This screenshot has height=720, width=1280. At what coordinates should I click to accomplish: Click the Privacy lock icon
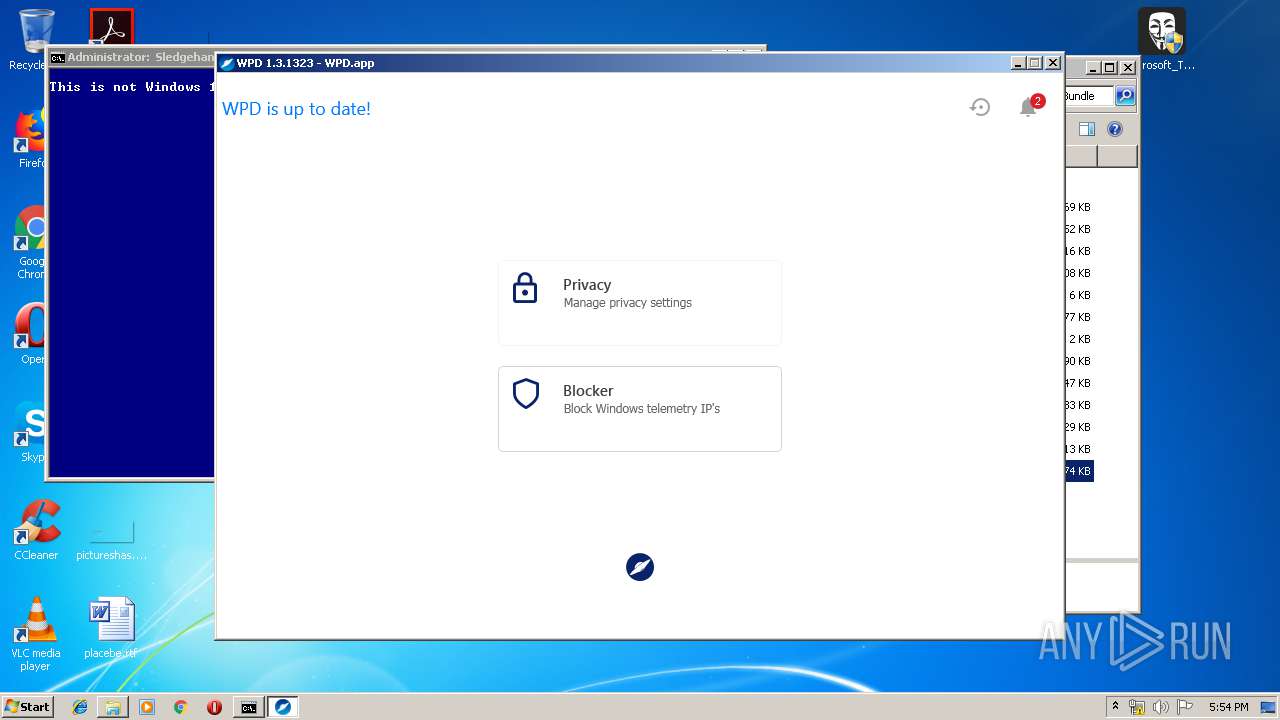coord(525,288)
